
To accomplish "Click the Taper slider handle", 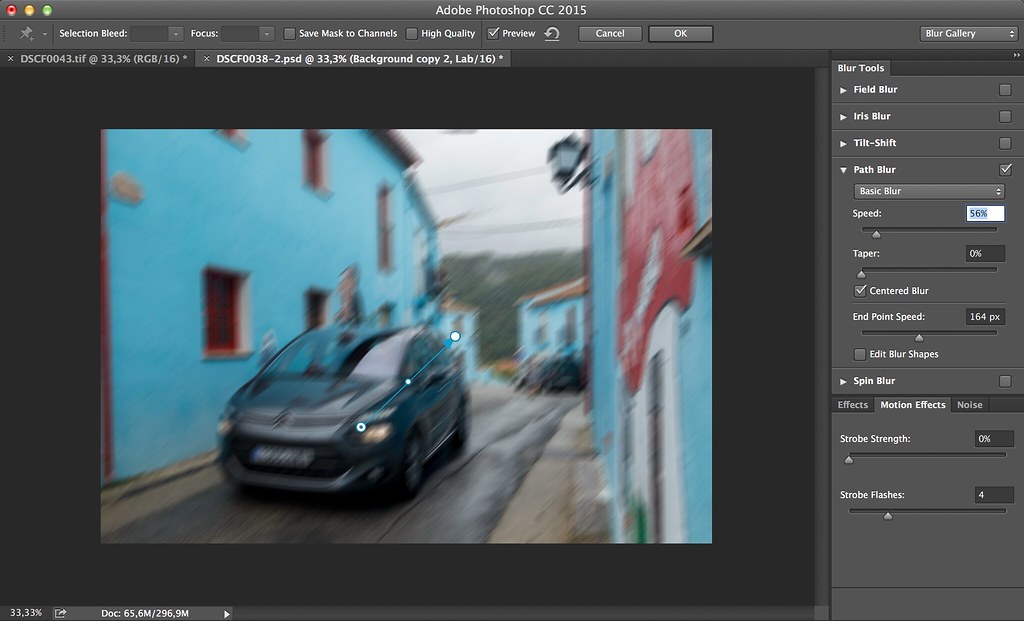I will 861,274.
